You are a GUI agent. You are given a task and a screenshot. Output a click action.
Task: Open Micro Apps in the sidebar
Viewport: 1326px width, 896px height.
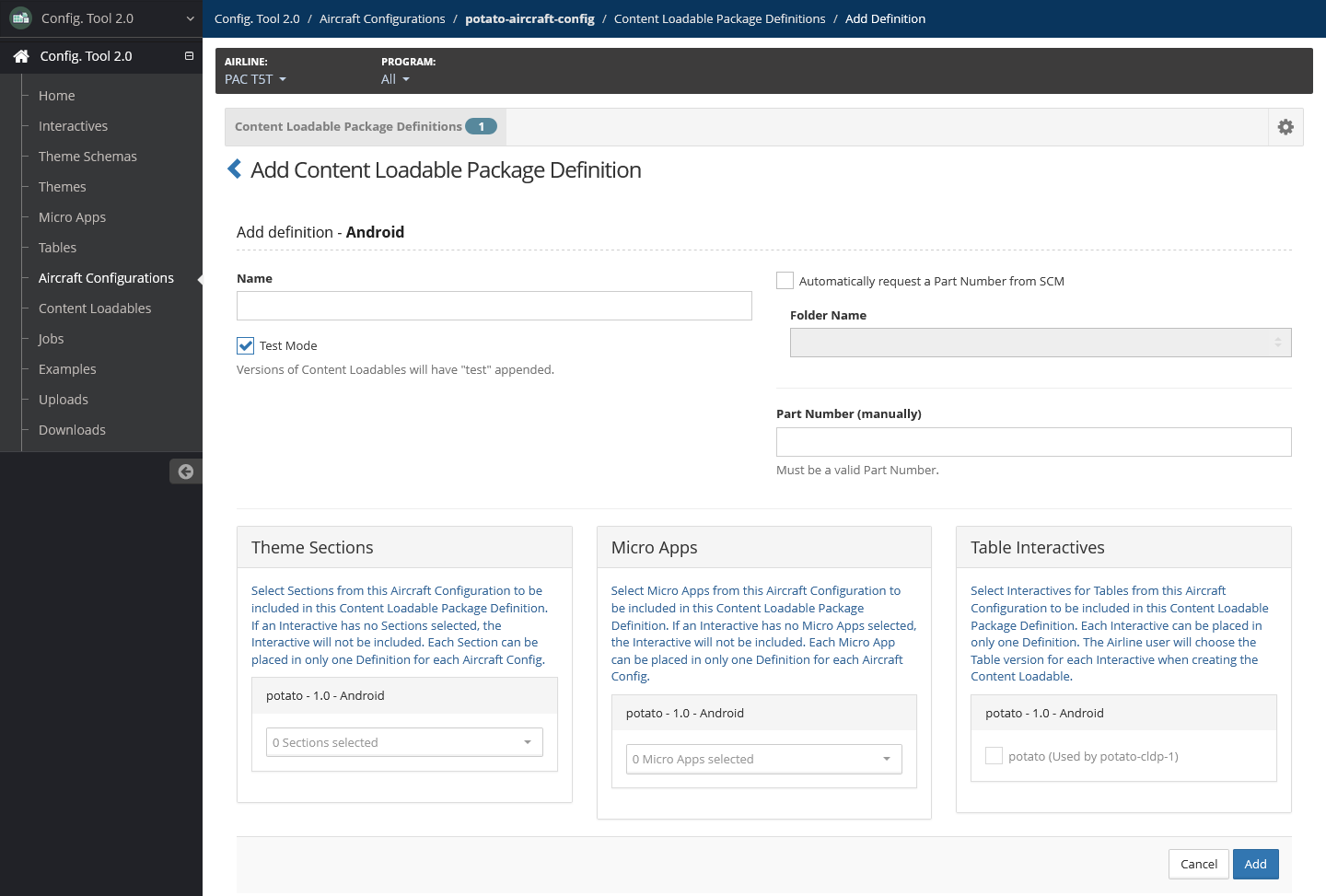coord(72,217)
